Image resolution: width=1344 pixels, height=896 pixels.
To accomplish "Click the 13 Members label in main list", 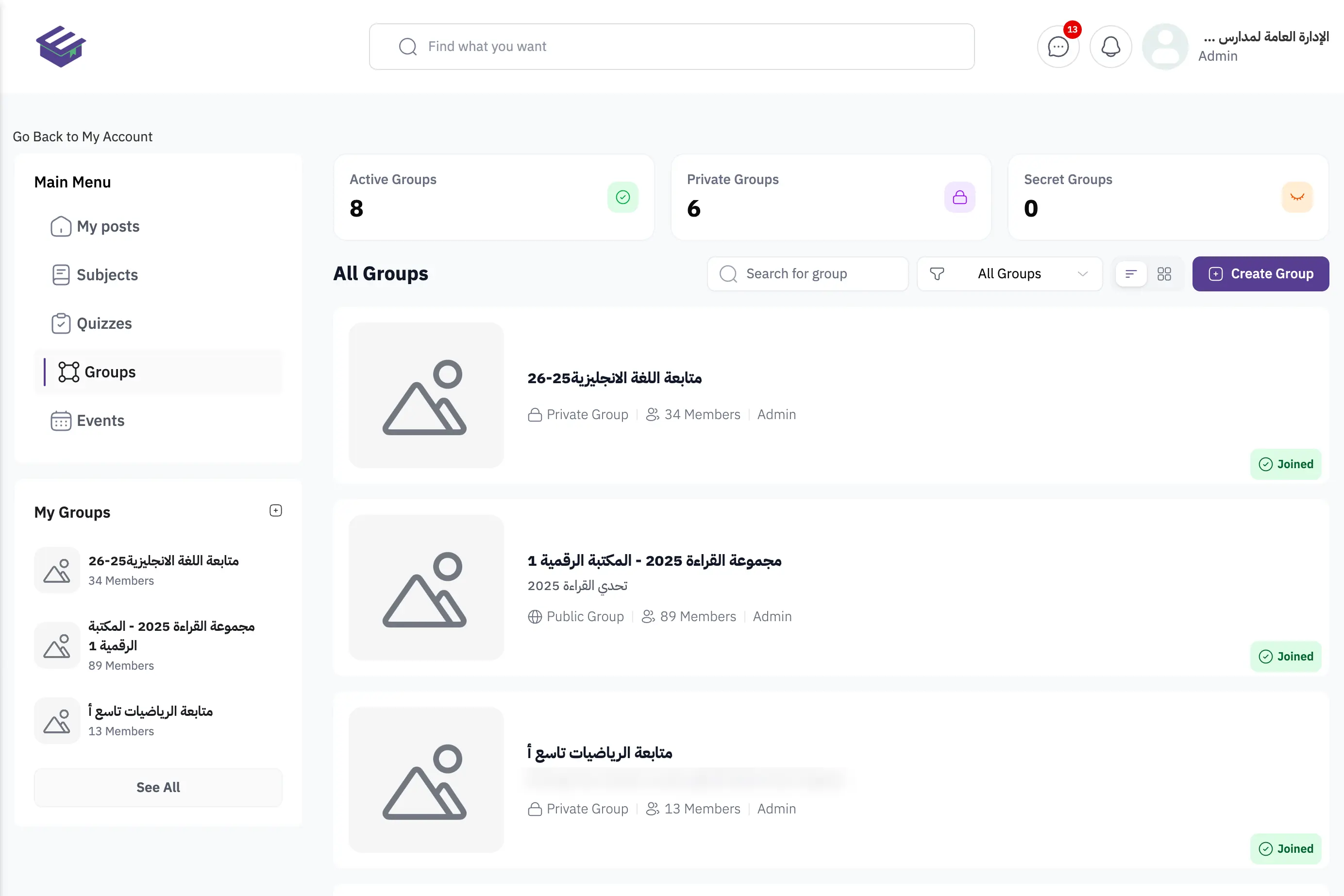I will tap(702, 809).
